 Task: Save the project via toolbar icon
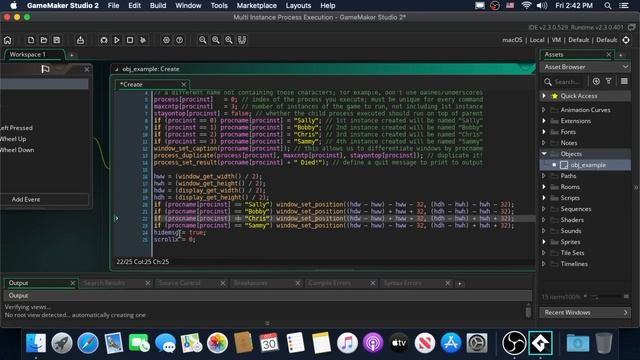pos(57,40)
